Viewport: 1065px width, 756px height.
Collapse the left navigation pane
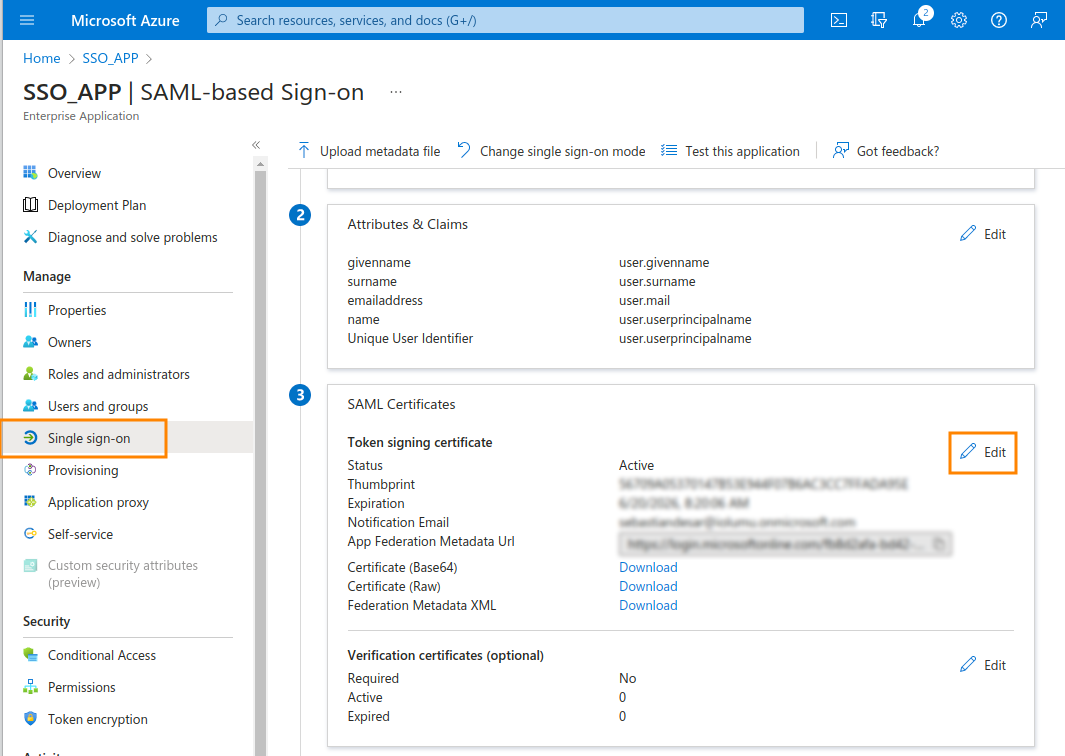(256, 145)
